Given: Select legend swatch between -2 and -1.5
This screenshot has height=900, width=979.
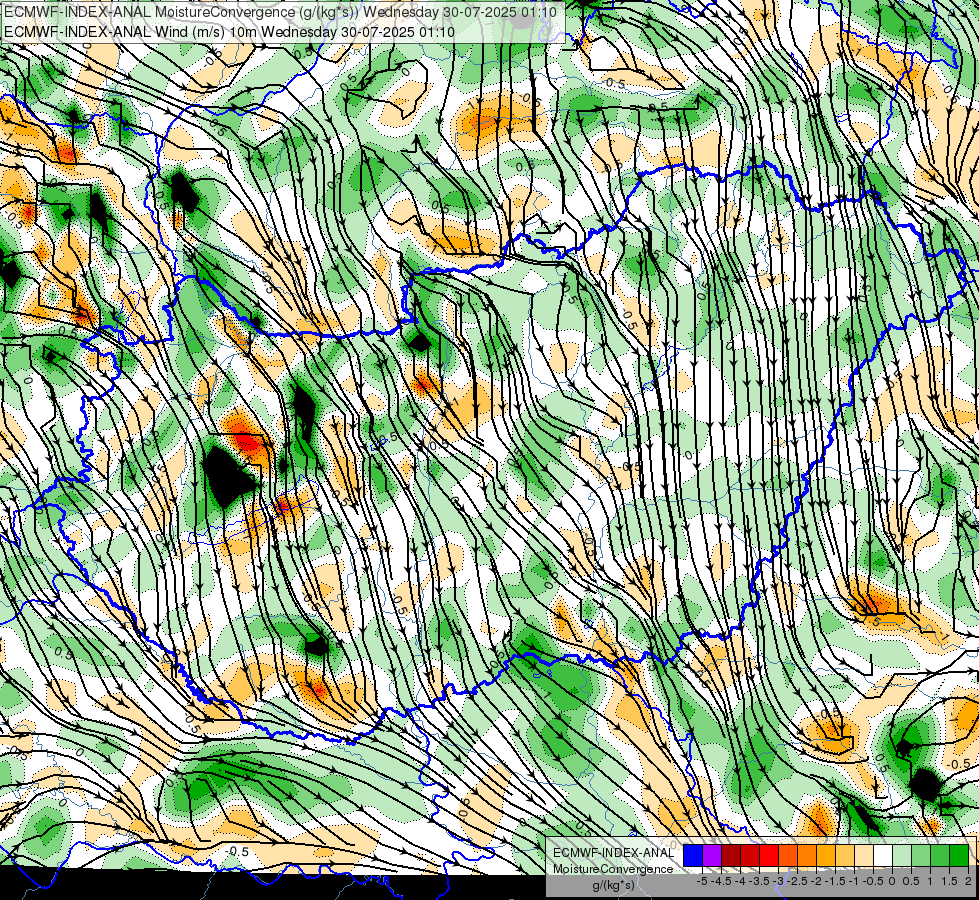Looking at the screenshot, I should point(825,855).
